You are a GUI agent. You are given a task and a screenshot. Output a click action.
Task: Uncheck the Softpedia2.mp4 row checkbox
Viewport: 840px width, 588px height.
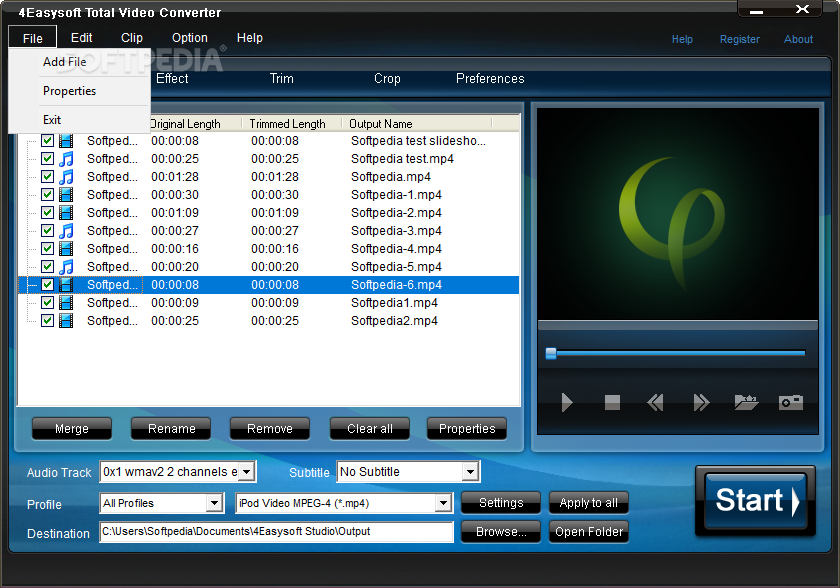tap(47, 321)
